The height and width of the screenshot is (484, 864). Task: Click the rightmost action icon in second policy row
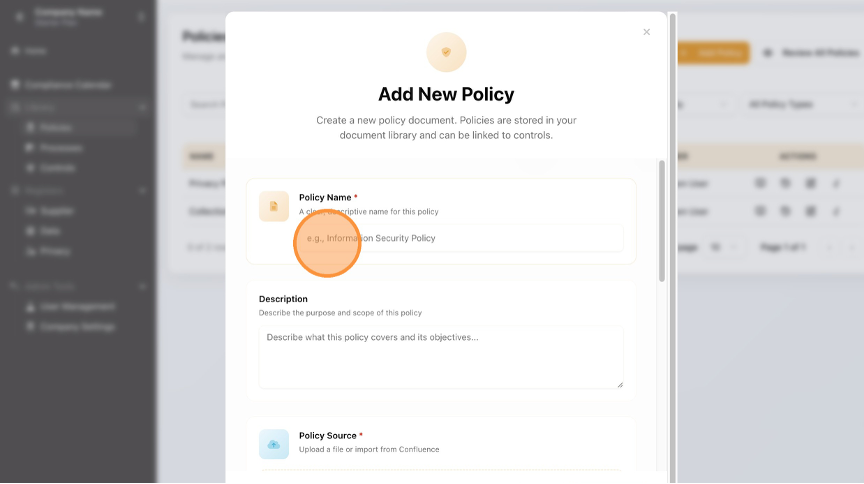tap(836, 211)
